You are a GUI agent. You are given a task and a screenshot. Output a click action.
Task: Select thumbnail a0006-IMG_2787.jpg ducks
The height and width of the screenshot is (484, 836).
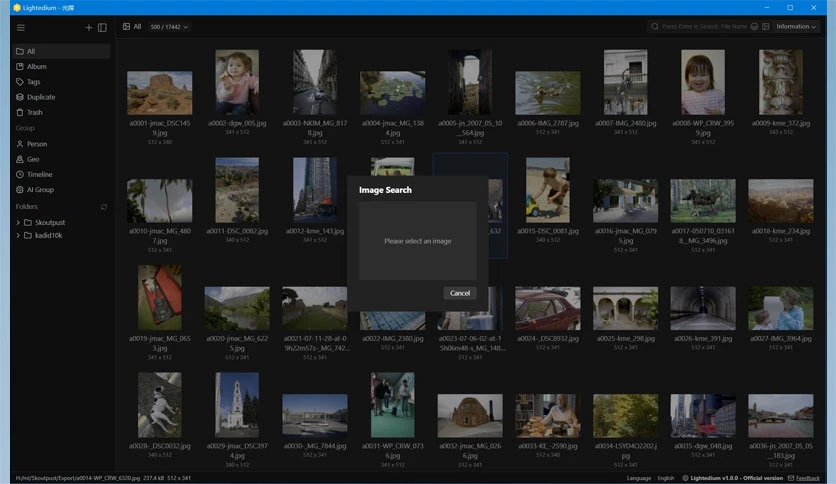coord(548,93)
